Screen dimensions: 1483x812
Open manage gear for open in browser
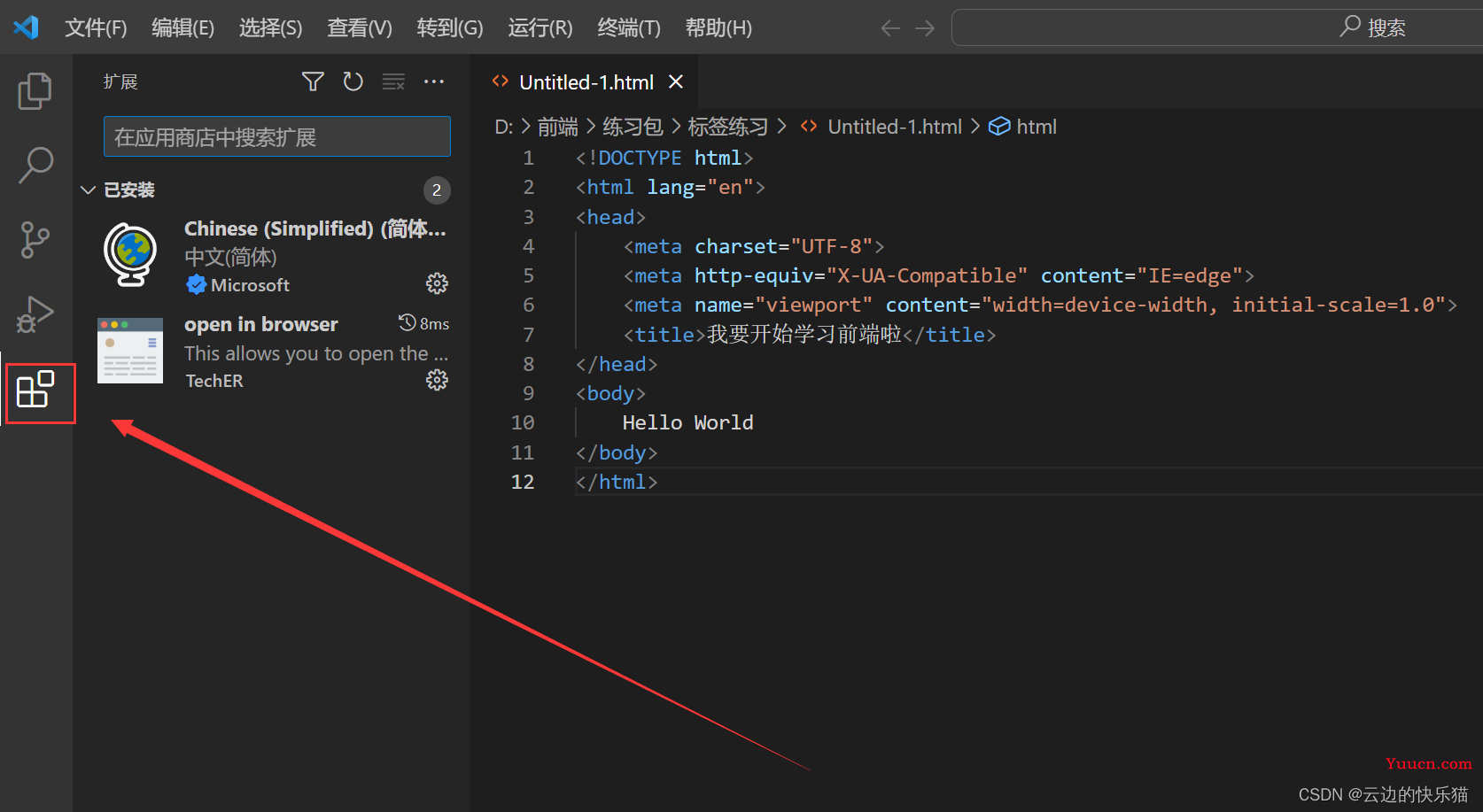[437, 380]
